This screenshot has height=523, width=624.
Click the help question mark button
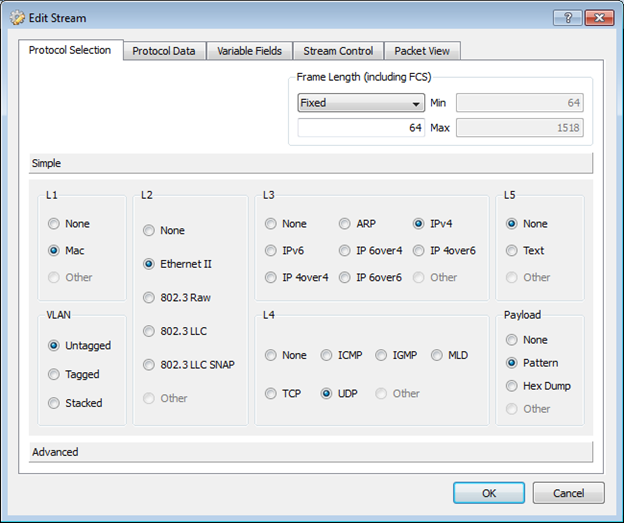pyautogui.click(x=568, y=18)
